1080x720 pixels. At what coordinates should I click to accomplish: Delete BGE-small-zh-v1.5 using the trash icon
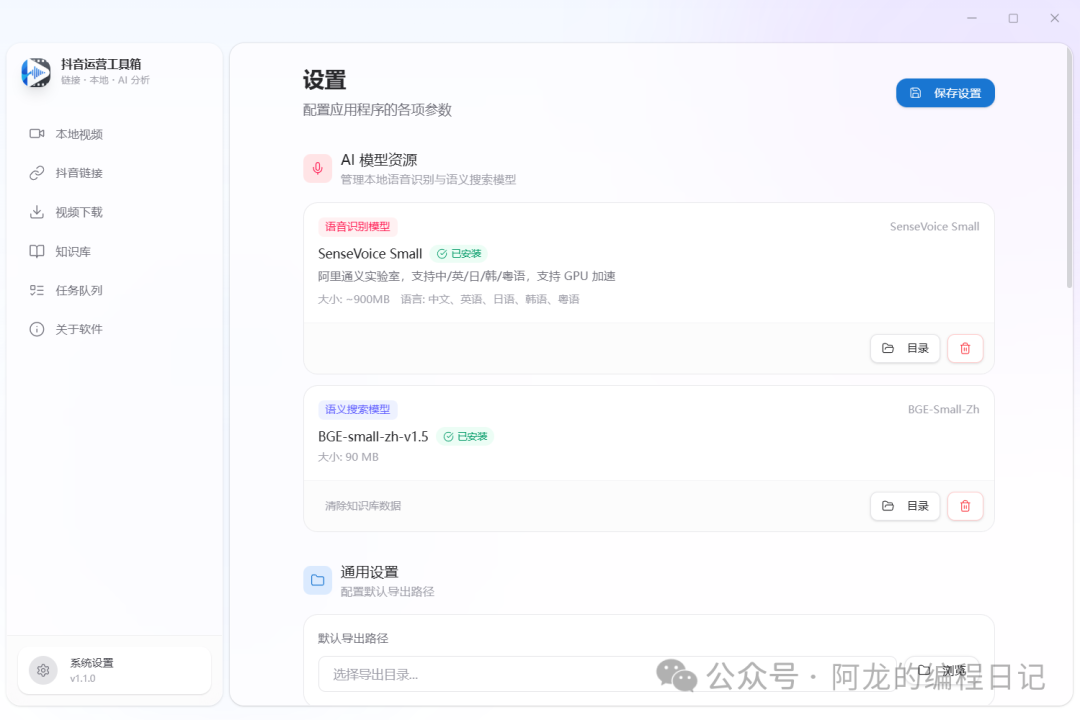pos(964,506)
